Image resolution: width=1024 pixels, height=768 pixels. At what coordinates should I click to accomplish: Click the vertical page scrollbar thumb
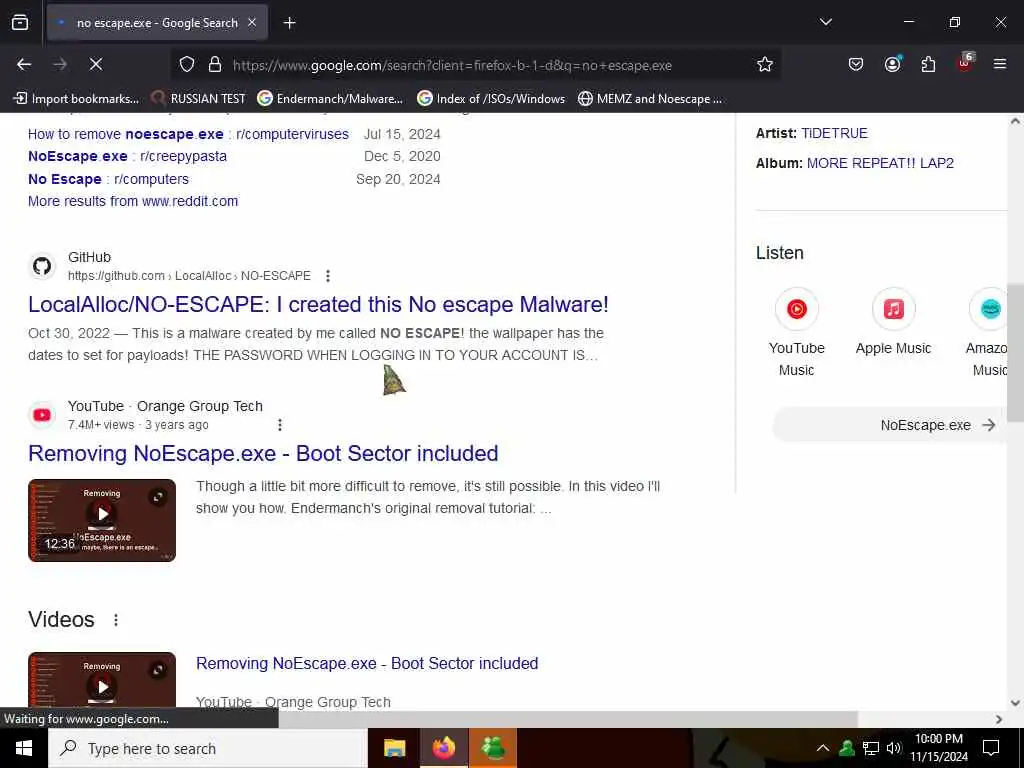(x=1015, y=353)
